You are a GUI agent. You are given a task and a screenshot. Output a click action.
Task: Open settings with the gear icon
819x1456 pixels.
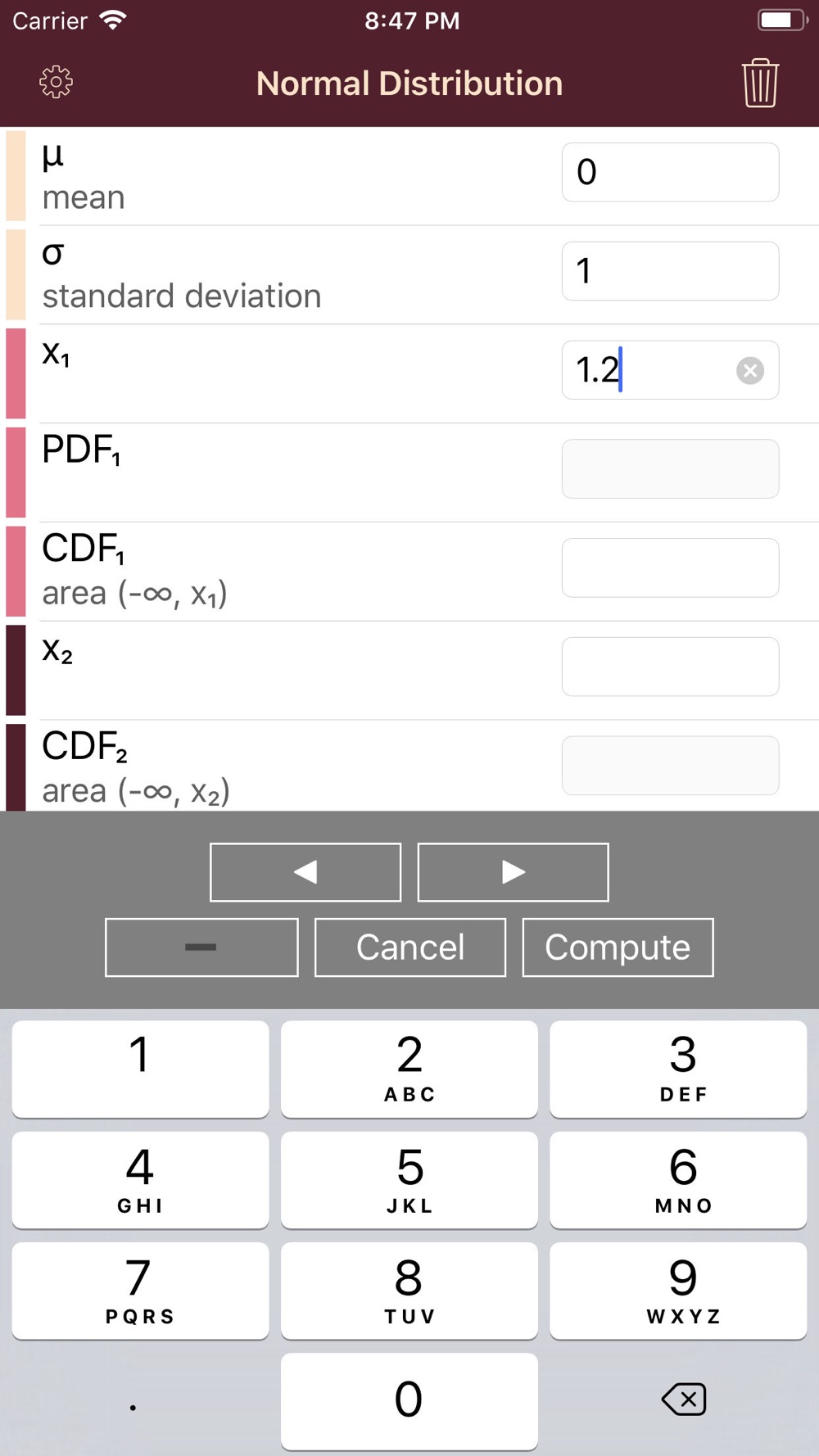(x=56, y=82)
